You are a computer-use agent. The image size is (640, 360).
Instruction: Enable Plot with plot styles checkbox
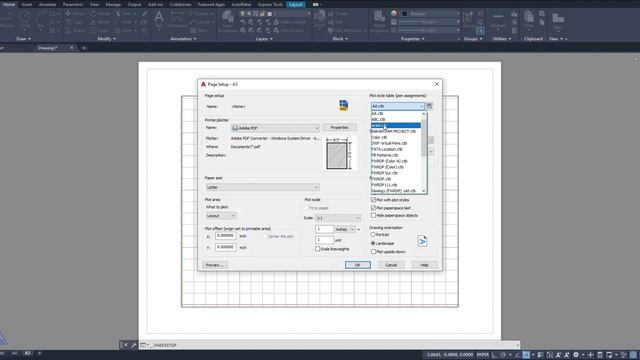pos(373,200)
